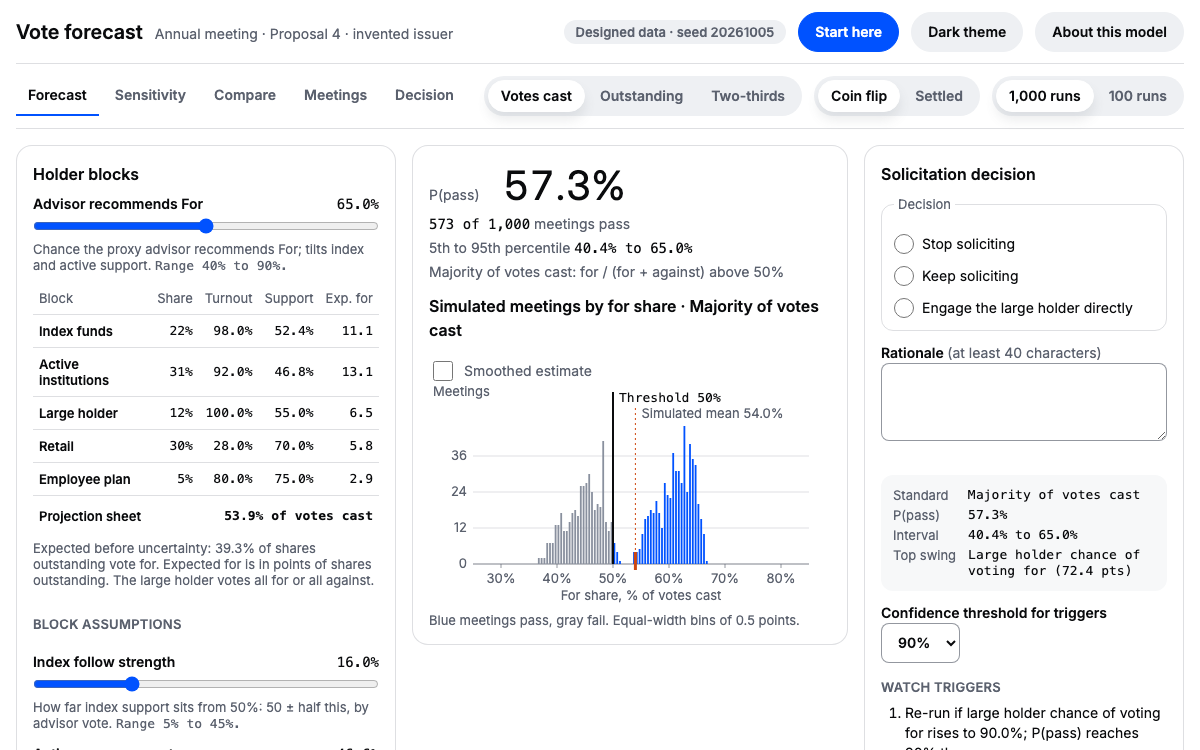Image resolution: width=1200 pixels, height=750 pixels.
Task: Click the Designed data seed badge
Action: point(675,32)
